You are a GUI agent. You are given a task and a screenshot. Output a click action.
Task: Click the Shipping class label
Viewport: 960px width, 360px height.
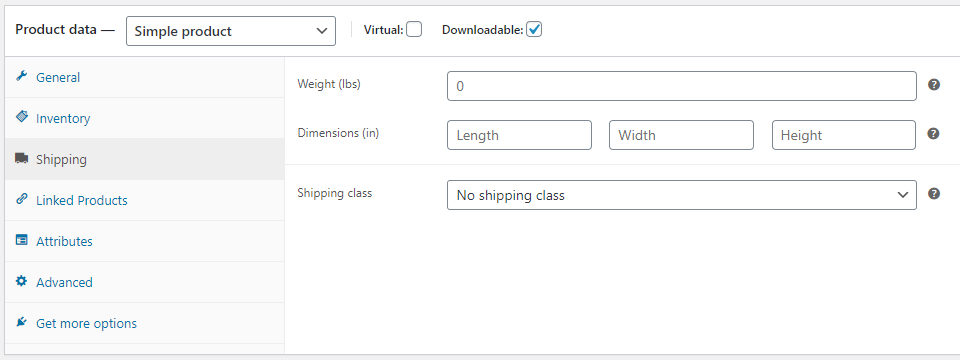(x=334, y=193)
